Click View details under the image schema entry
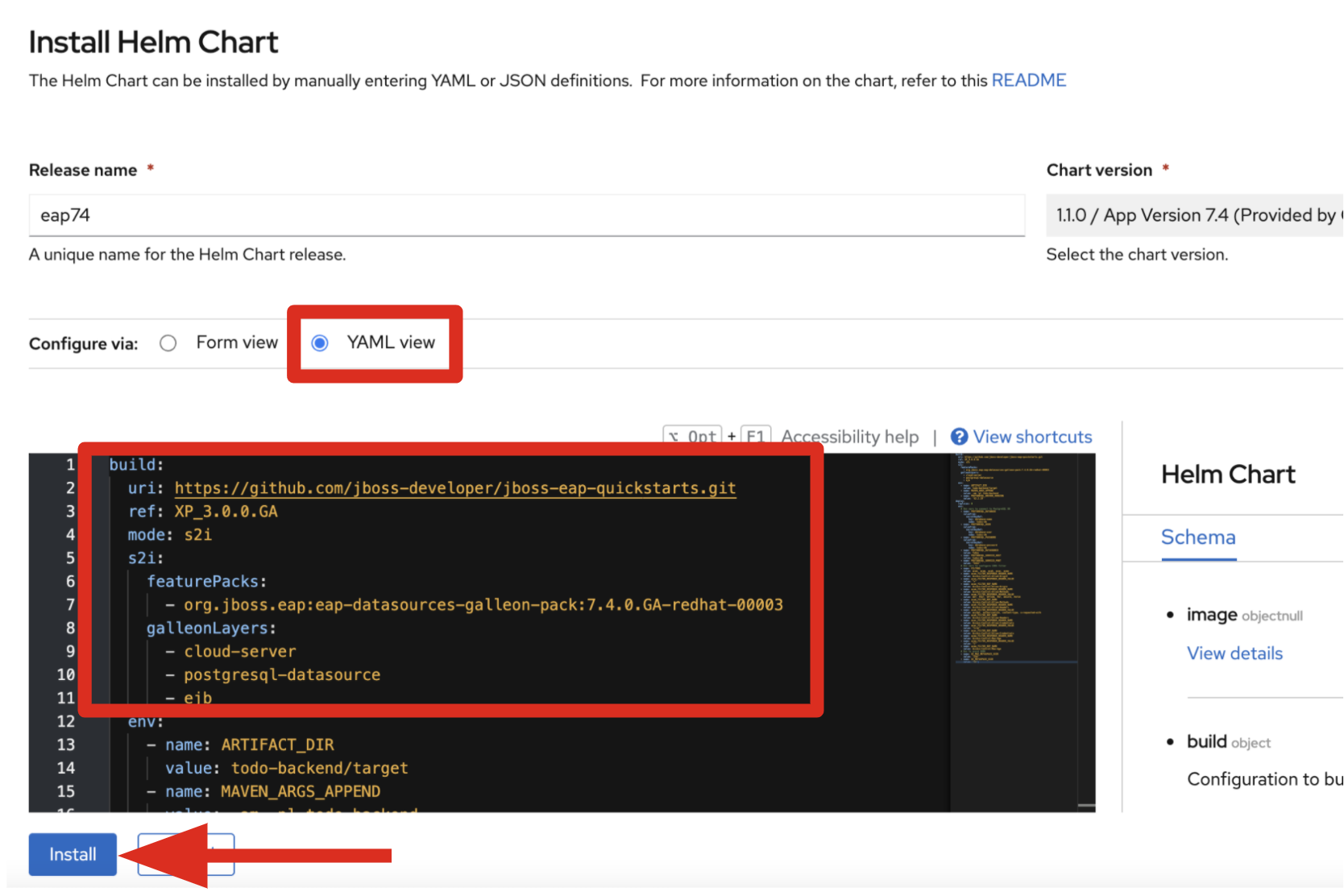 coord(1234,653)
